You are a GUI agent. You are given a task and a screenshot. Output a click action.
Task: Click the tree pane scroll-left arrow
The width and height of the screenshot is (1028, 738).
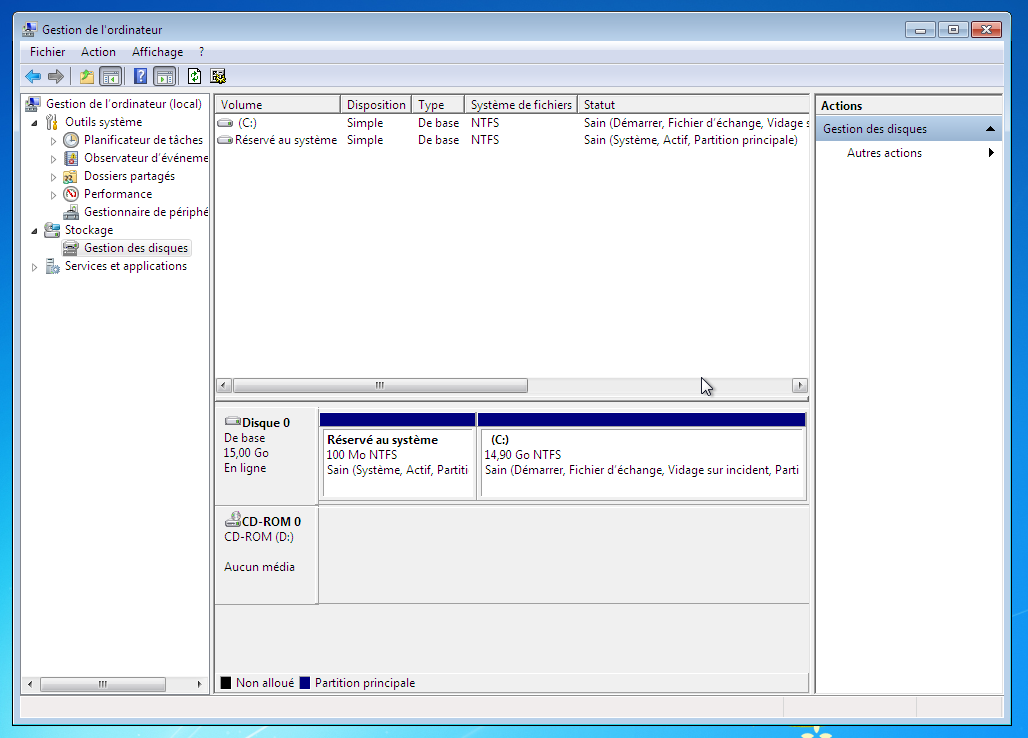[30, 684]
